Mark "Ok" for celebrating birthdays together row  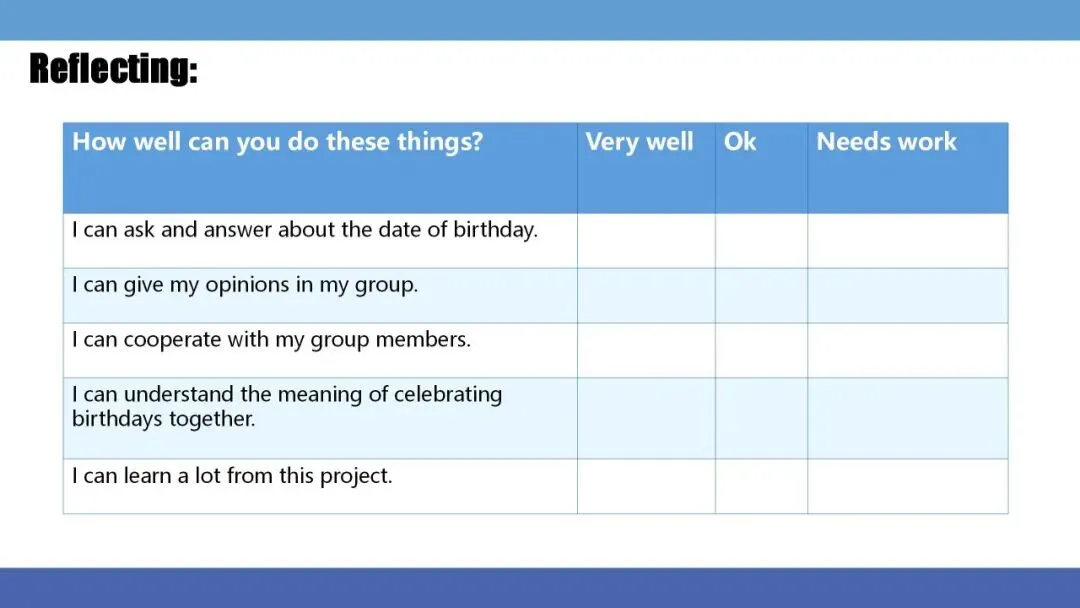click(x=761, y=419)
